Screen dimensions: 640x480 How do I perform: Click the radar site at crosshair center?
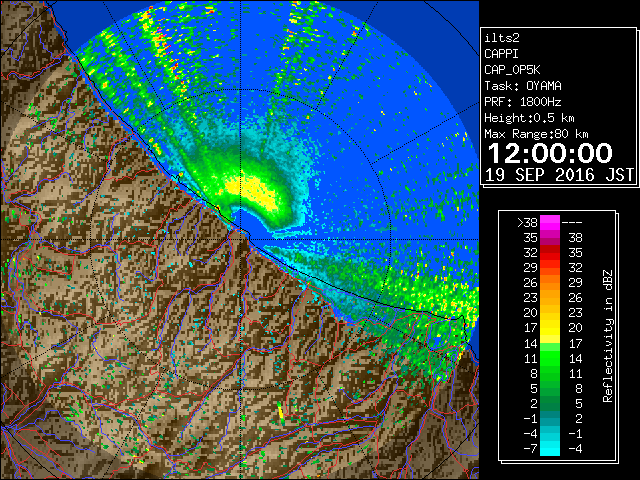(x=241, y=239)
